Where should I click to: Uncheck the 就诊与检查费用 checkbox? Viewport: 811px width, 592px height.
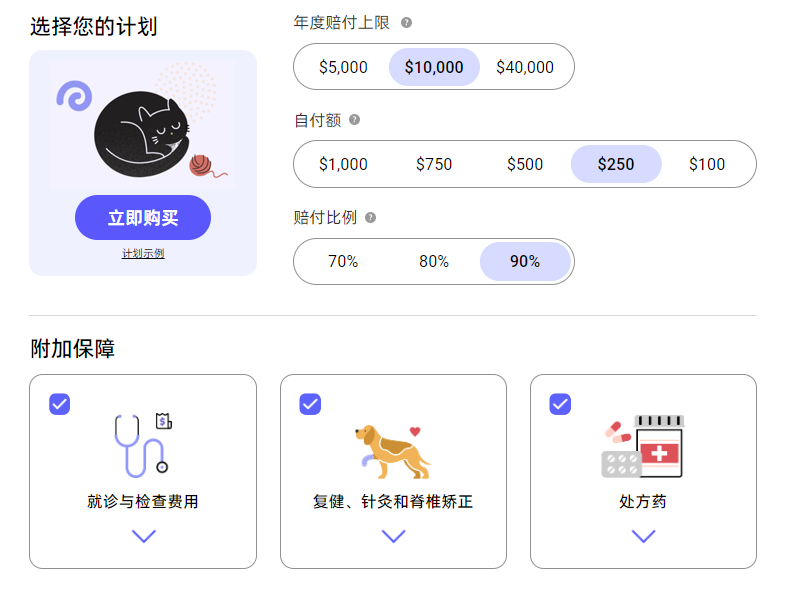click(x=59, y=404)
